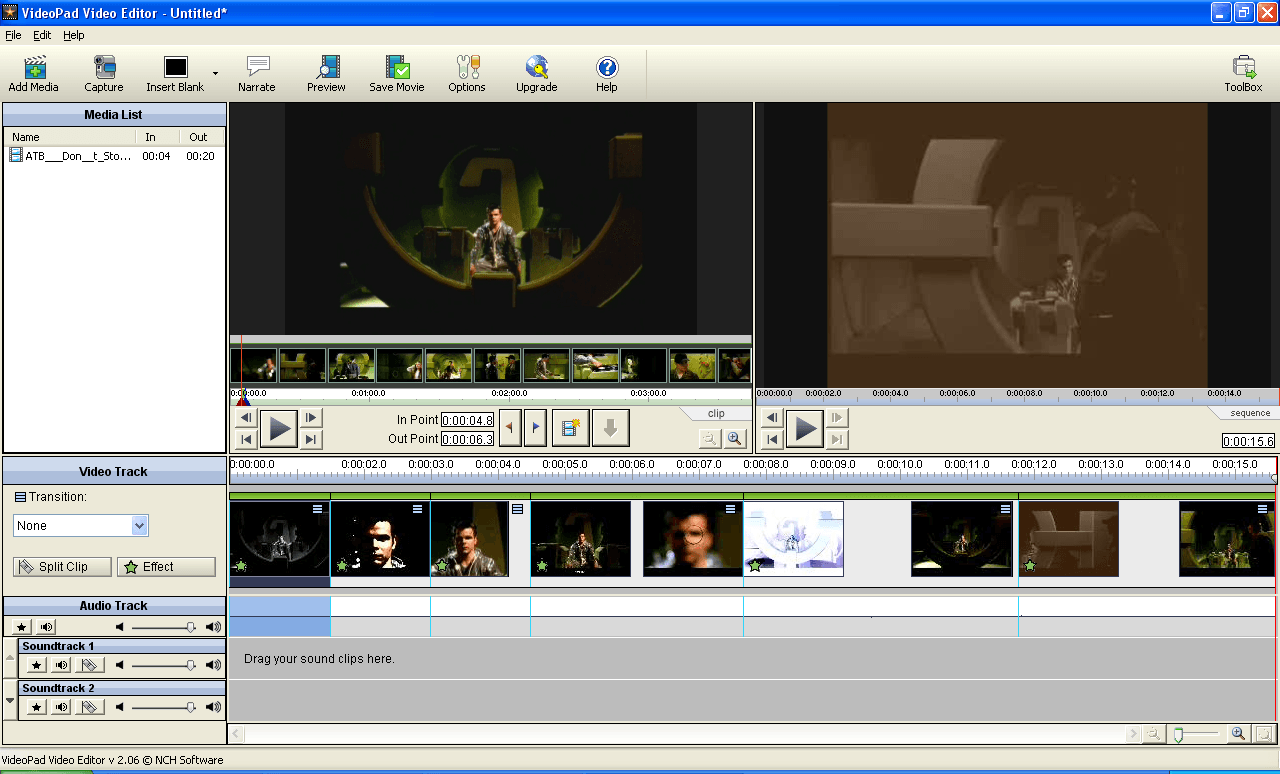Screen dimensions: 1280x774
Task: Select the clip preview tab
Action: (716, 413)
